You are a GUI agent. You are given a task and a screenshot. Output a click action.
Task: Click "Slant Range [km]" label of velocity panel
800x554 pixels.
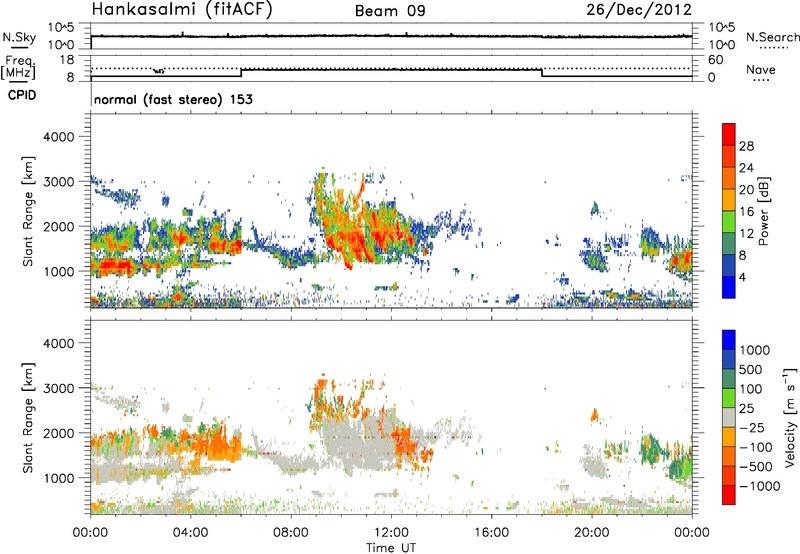(x=28, y=418)
